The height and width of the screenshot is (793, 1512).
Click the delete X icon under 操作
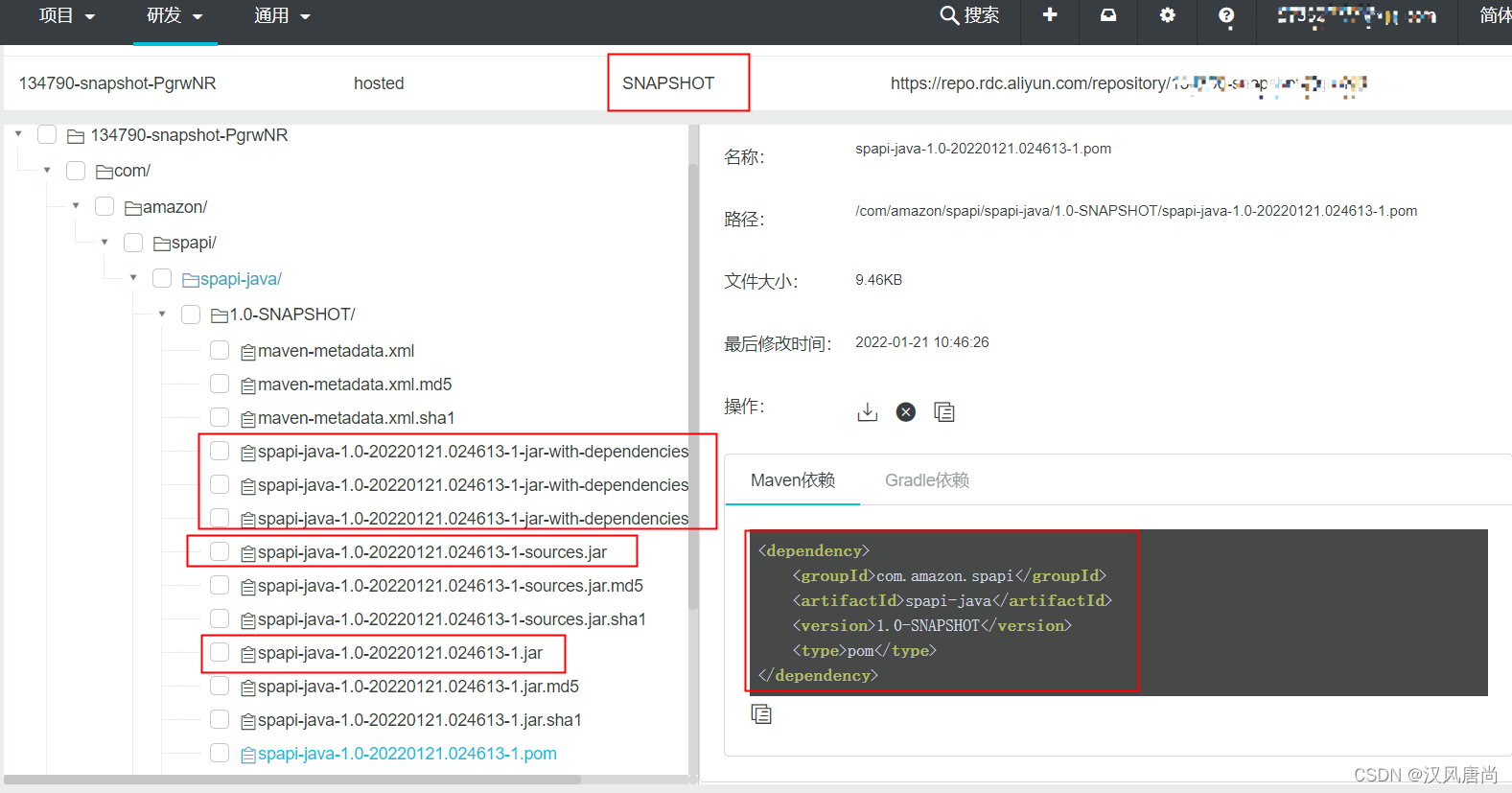[906, 411]
